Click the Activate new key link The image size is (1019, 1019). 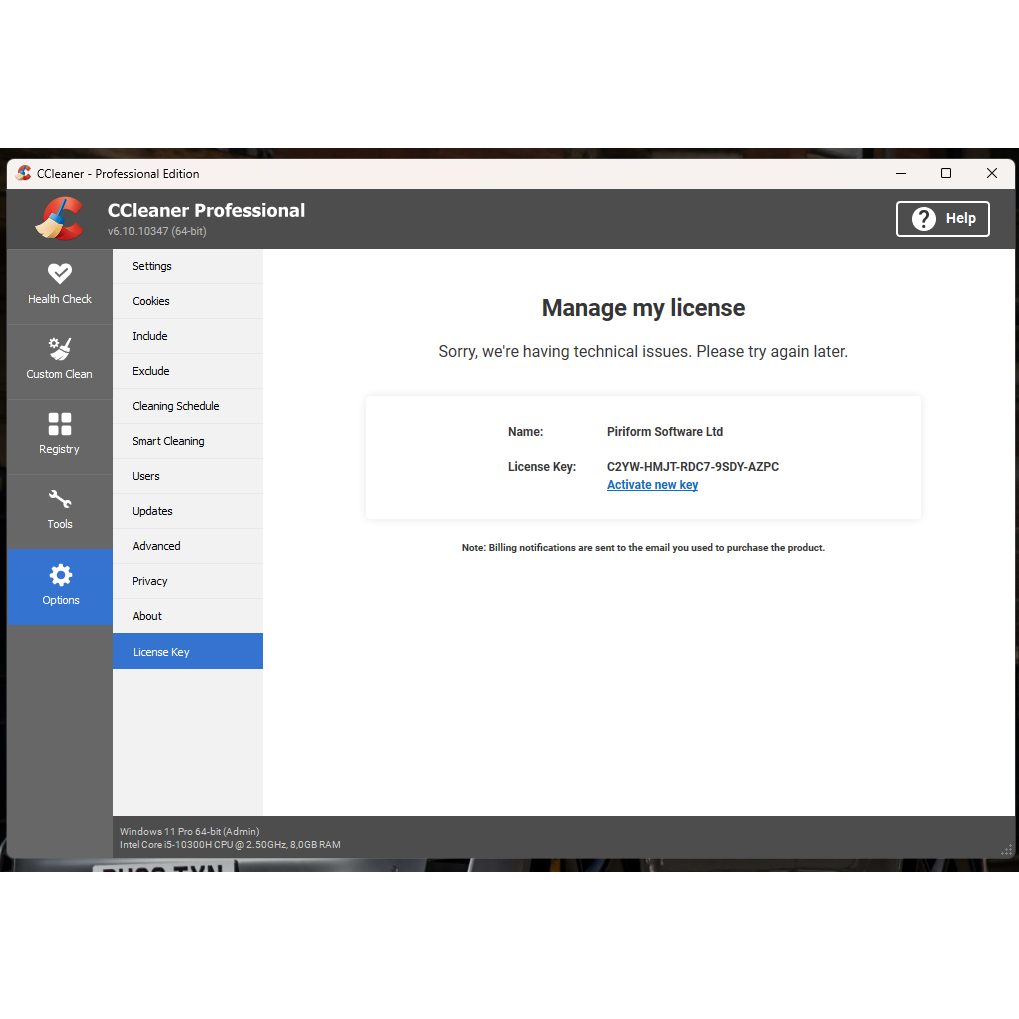click(652, 485)
